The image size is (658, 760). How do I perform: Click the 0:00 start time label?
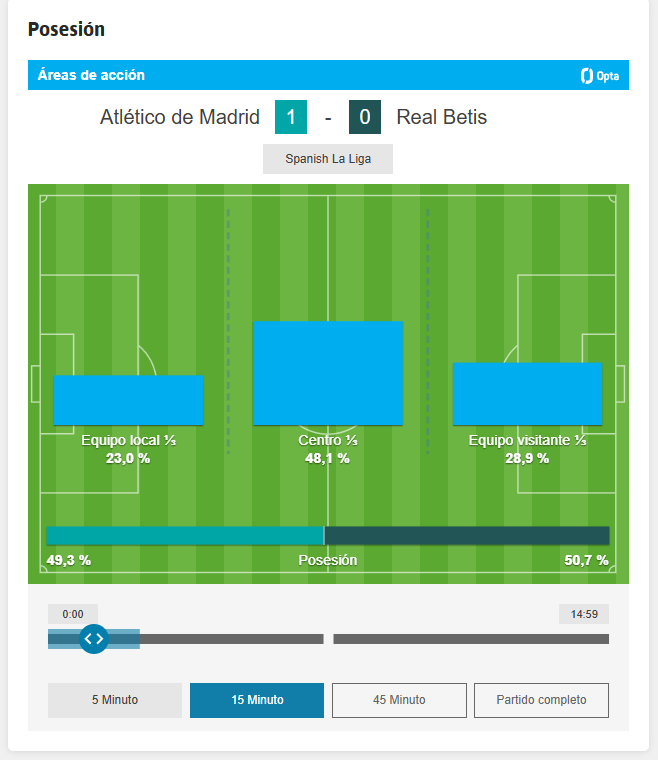[73, 614]
